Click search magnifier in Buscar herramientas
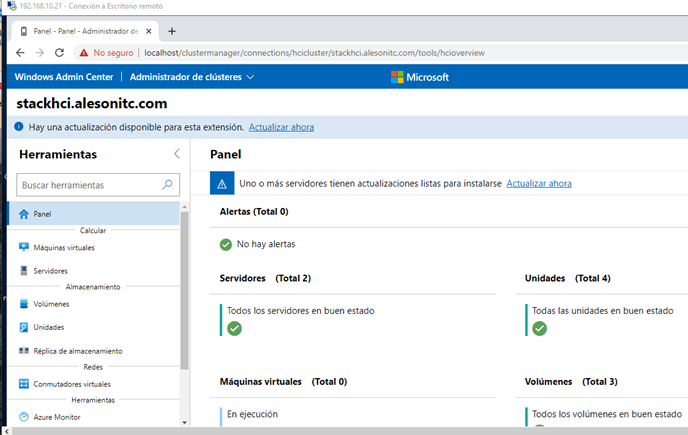 (x=167, y=185)
